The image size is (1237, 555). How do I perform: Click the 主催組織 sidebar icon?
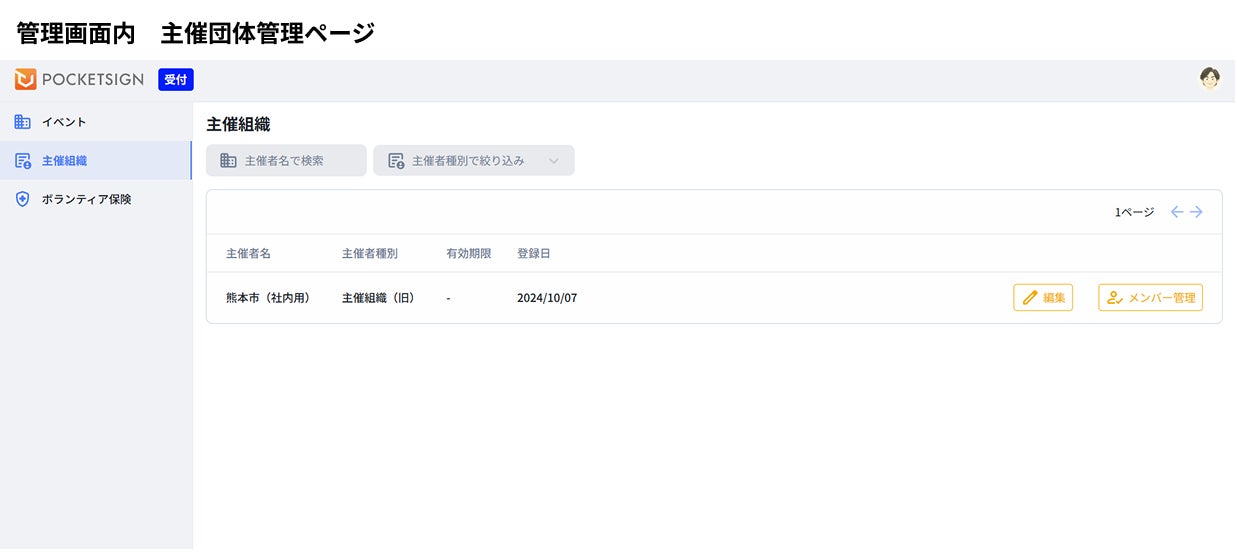click(23, 161)
